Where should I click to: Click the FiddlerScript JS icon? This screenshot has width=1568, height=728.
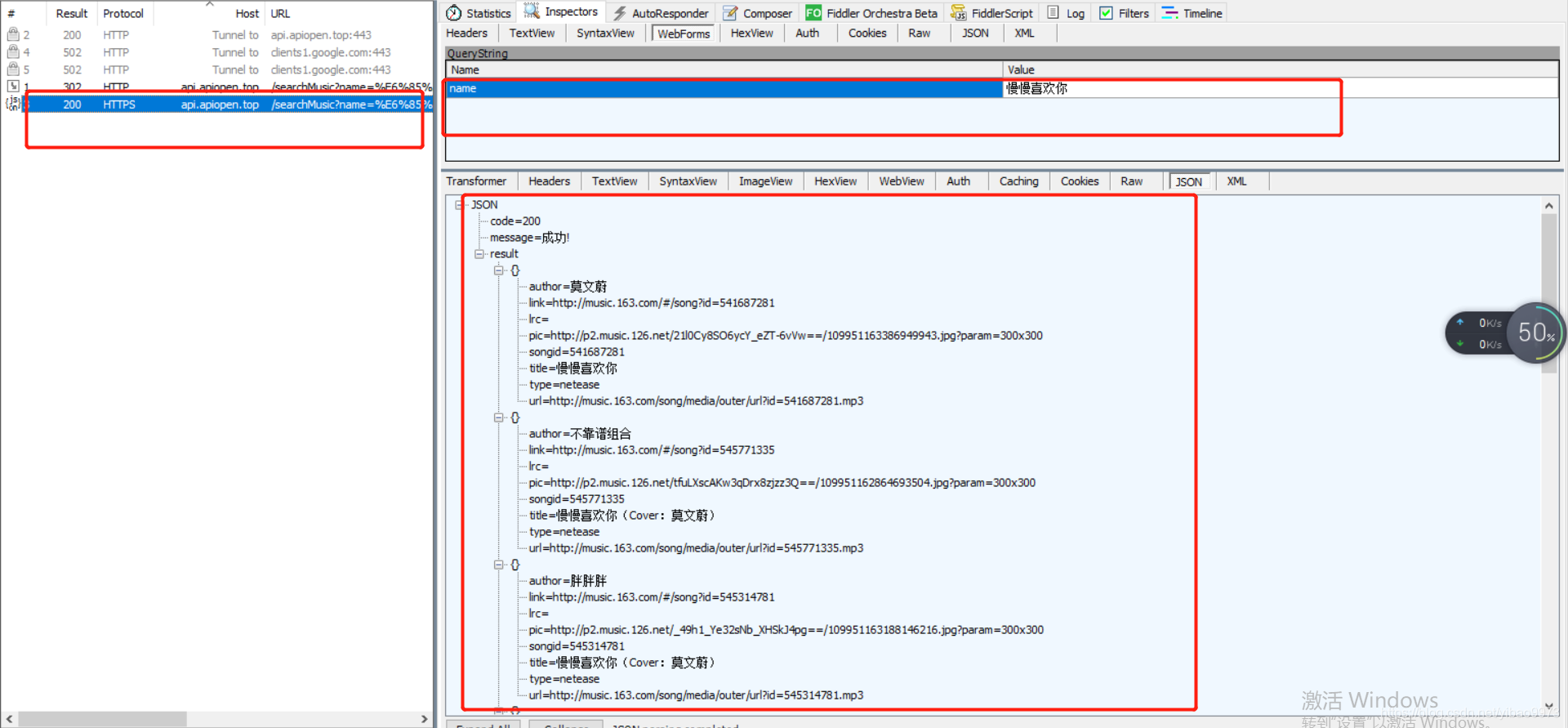point(959,13)
